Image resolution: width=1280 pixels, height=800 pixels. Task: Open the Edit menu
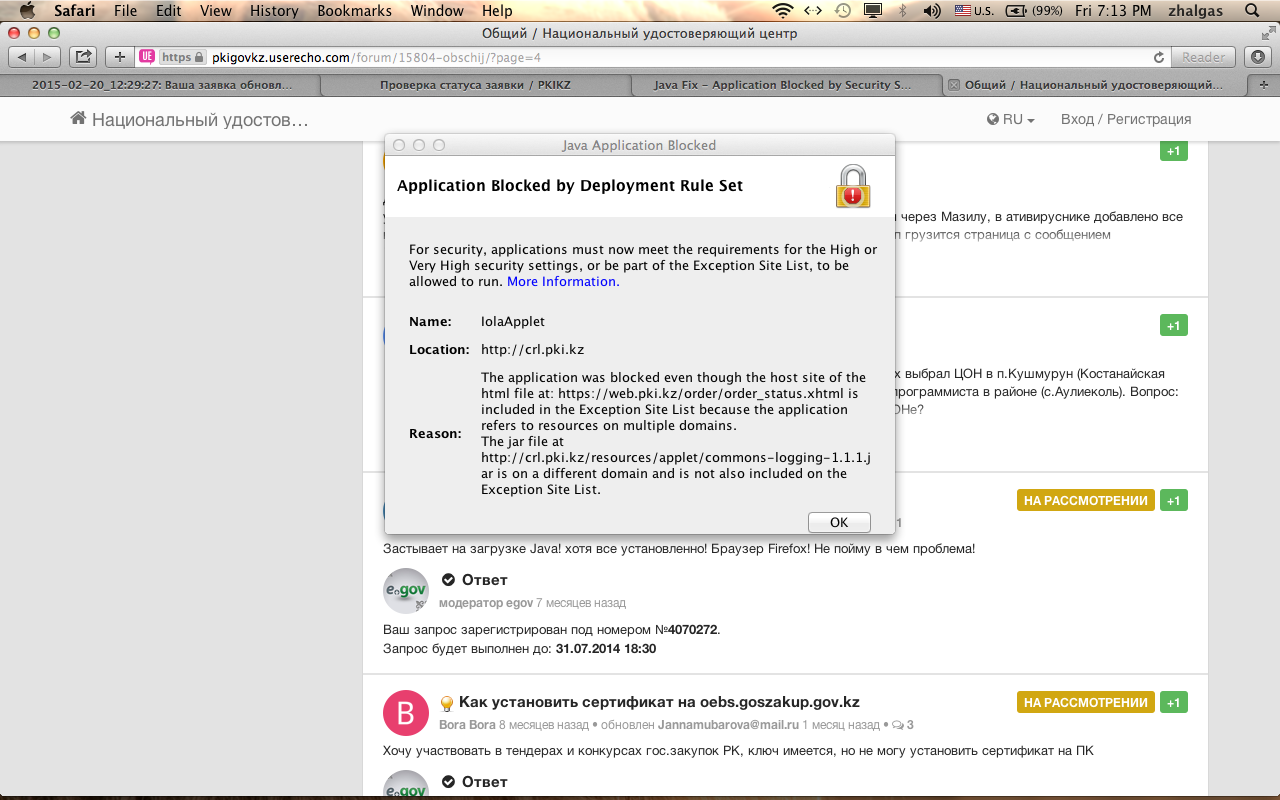[x=169, y=11]
